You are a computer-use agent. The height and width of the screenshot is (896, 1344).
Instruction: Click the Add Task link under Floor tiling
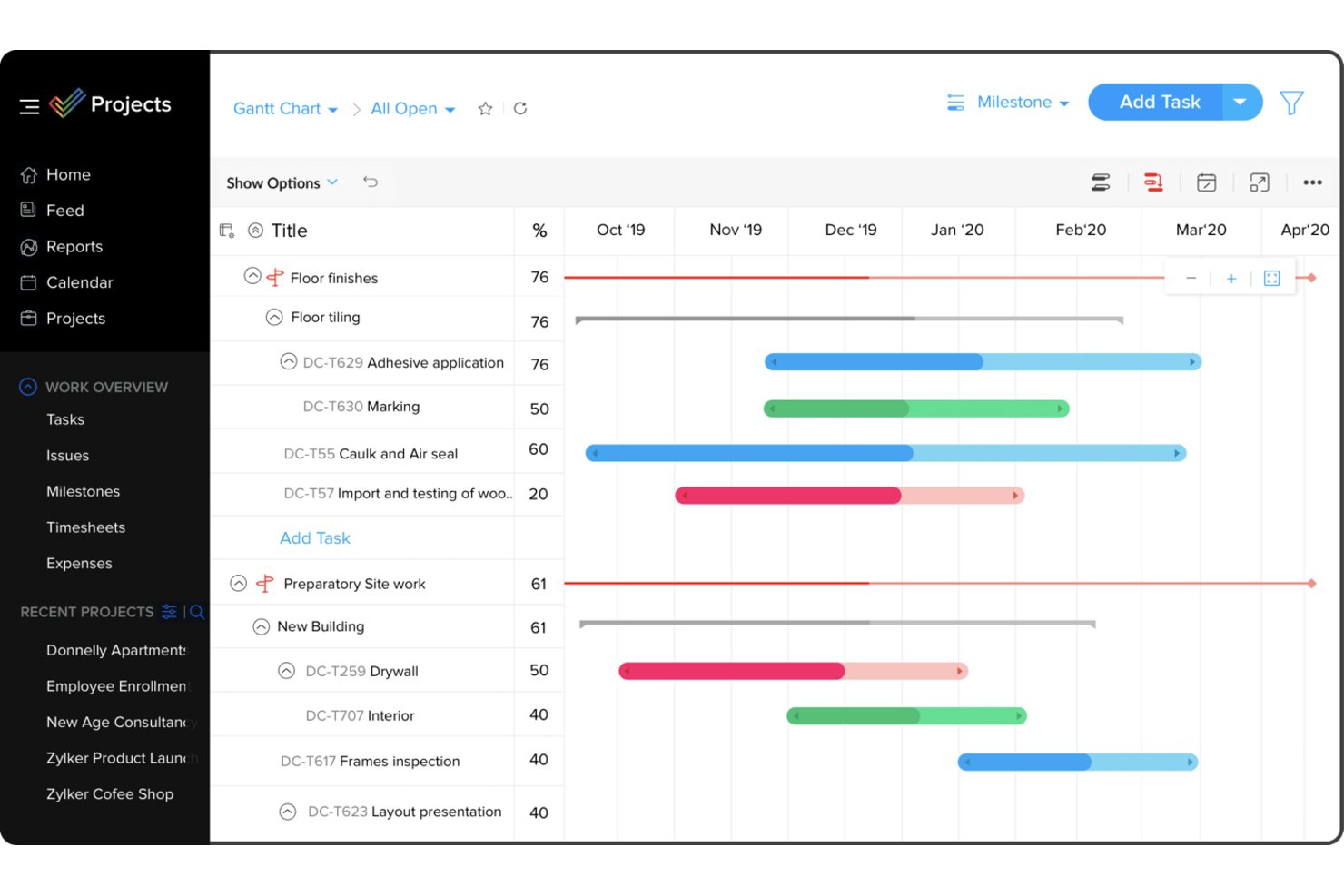click(314, 538)
